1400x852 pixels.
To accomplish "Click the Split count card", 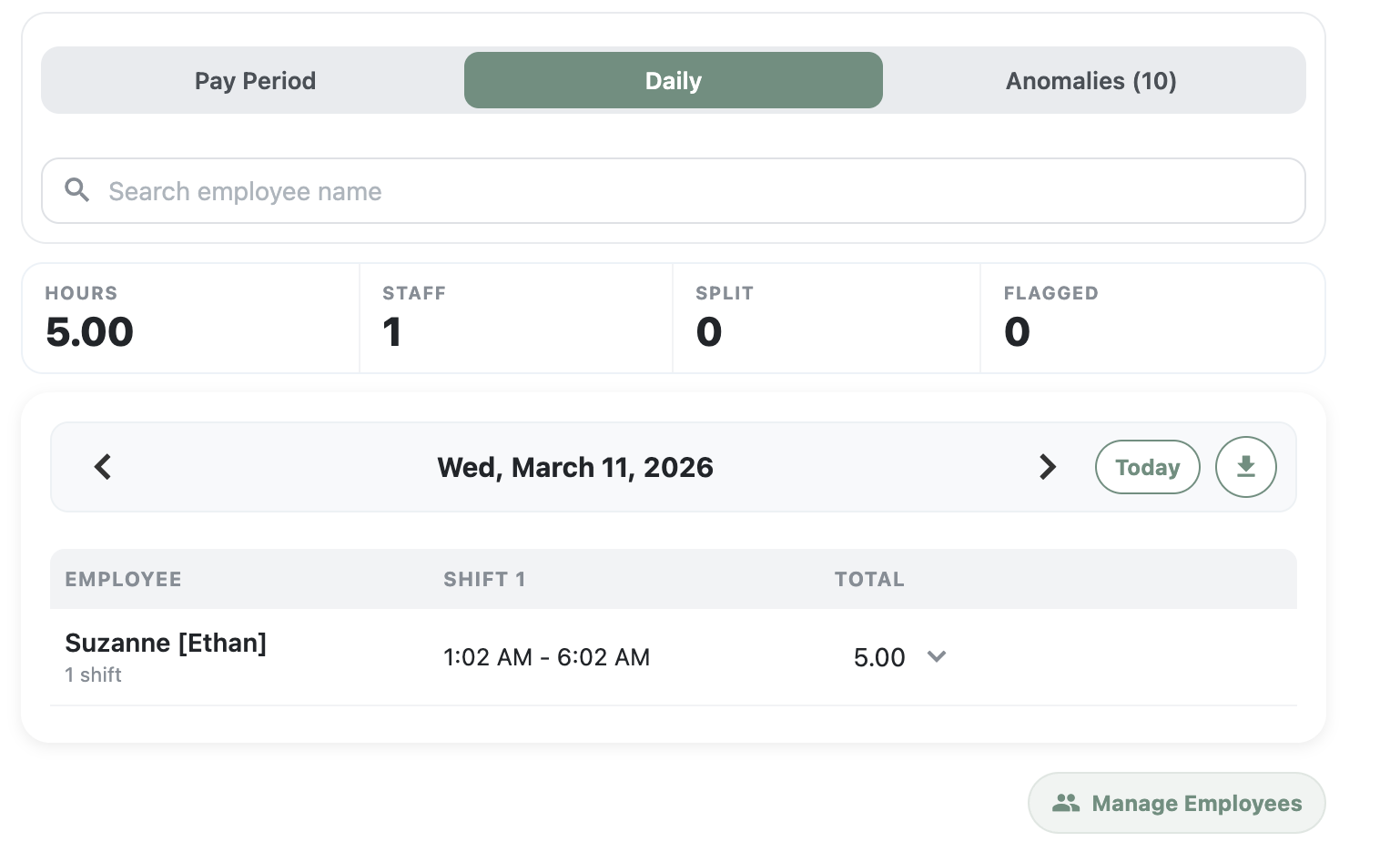I will [826, 319].
